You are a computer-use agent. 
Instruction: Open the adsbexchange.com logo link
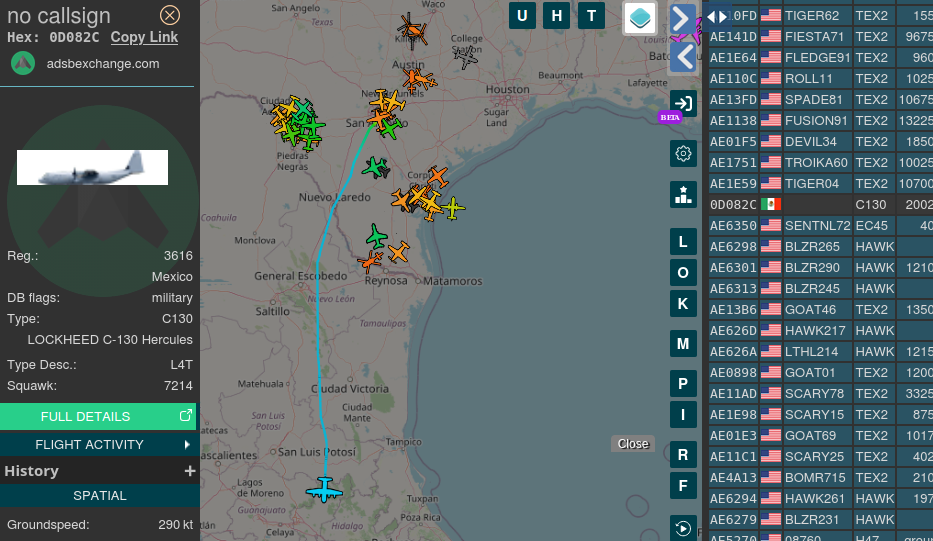point(23,64)
